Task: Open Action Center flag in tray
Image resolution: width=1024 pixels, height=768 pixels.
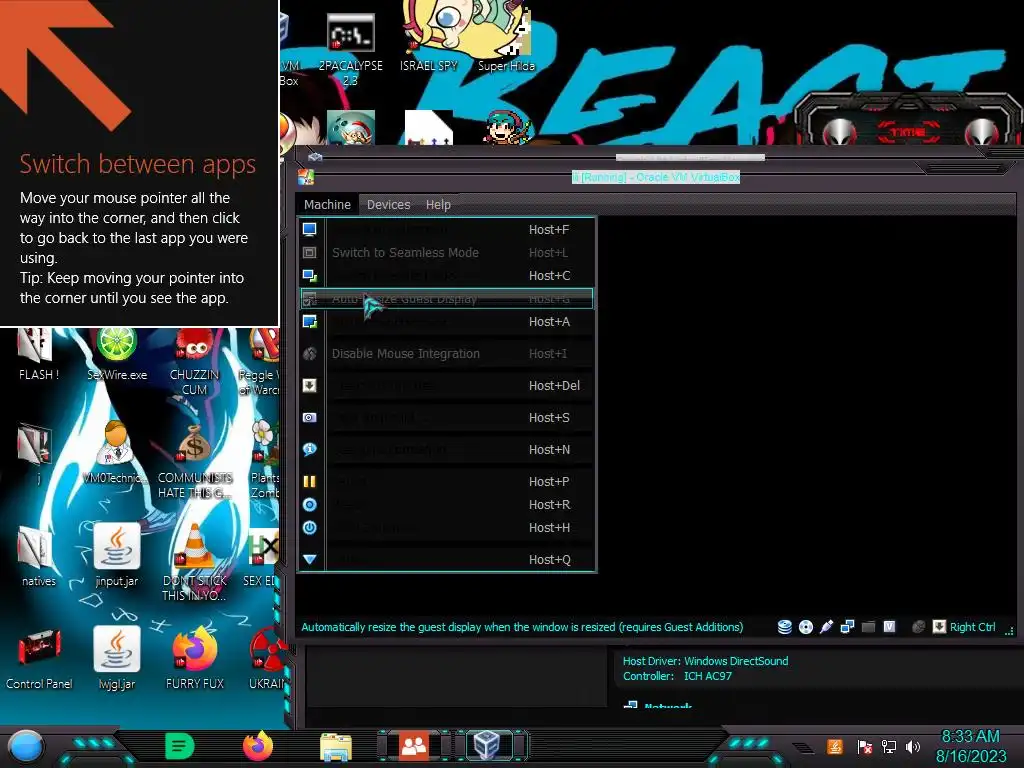Action: tap(865, 746)
